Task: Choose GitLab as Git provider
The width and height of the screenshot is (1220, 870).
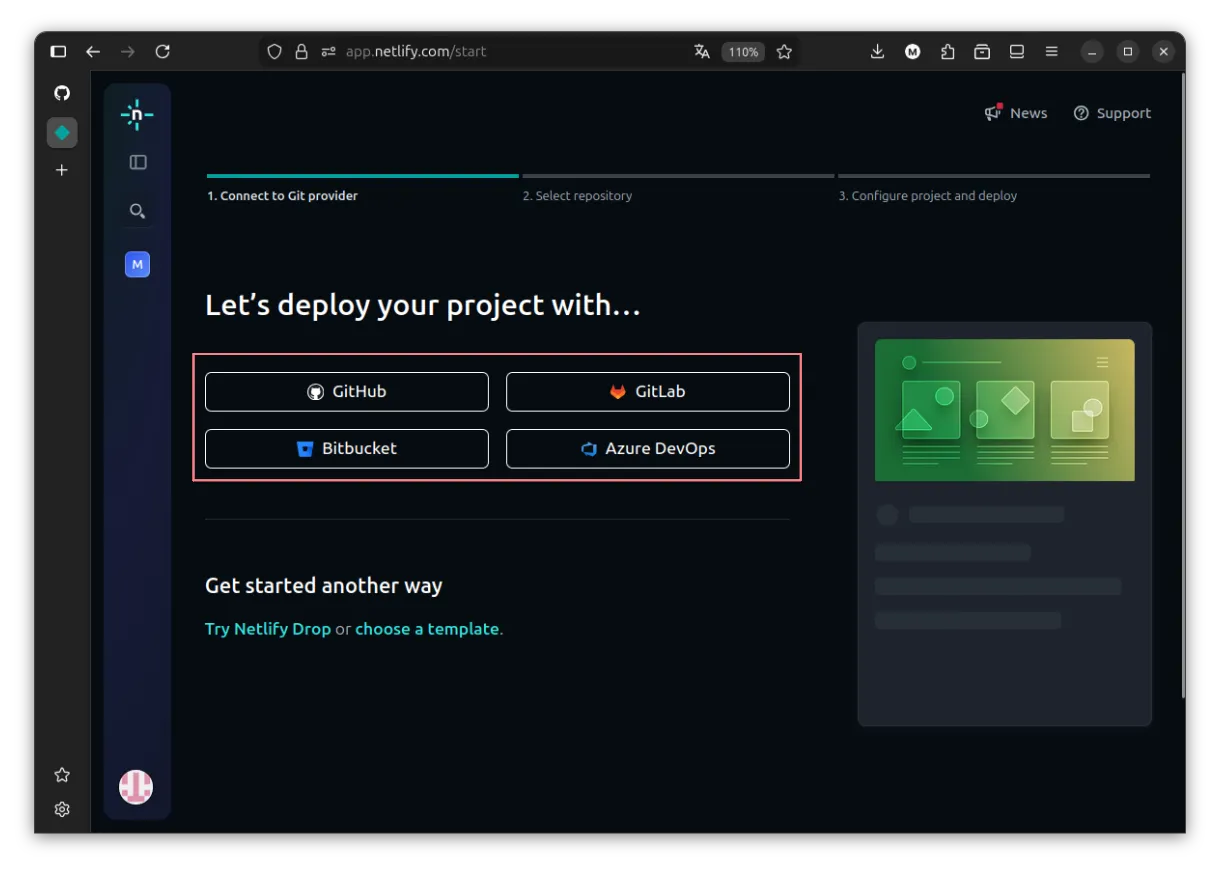Action: pyautogui.click(x=648, y=392)
